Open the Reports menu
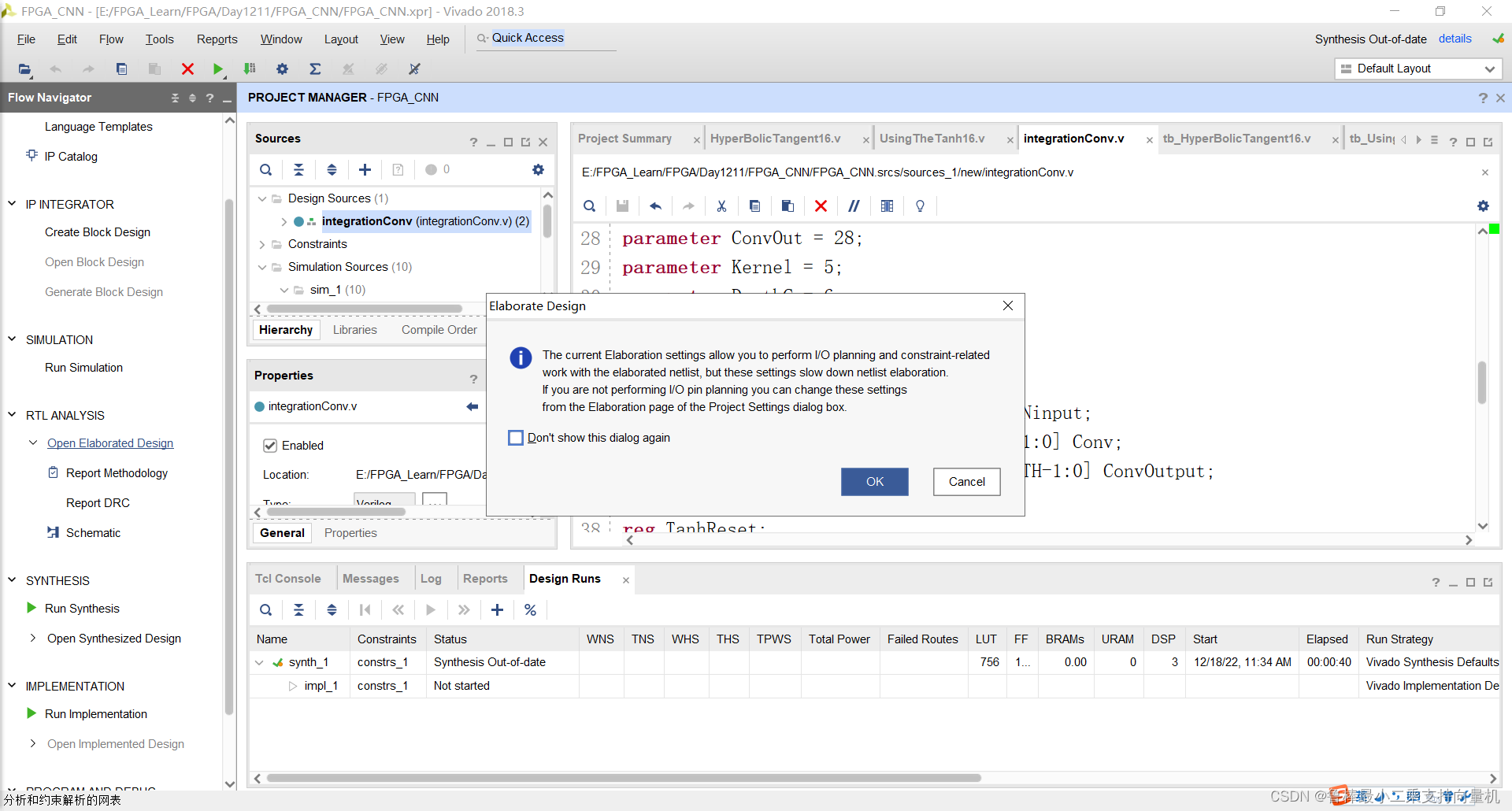 click(217, 39)
